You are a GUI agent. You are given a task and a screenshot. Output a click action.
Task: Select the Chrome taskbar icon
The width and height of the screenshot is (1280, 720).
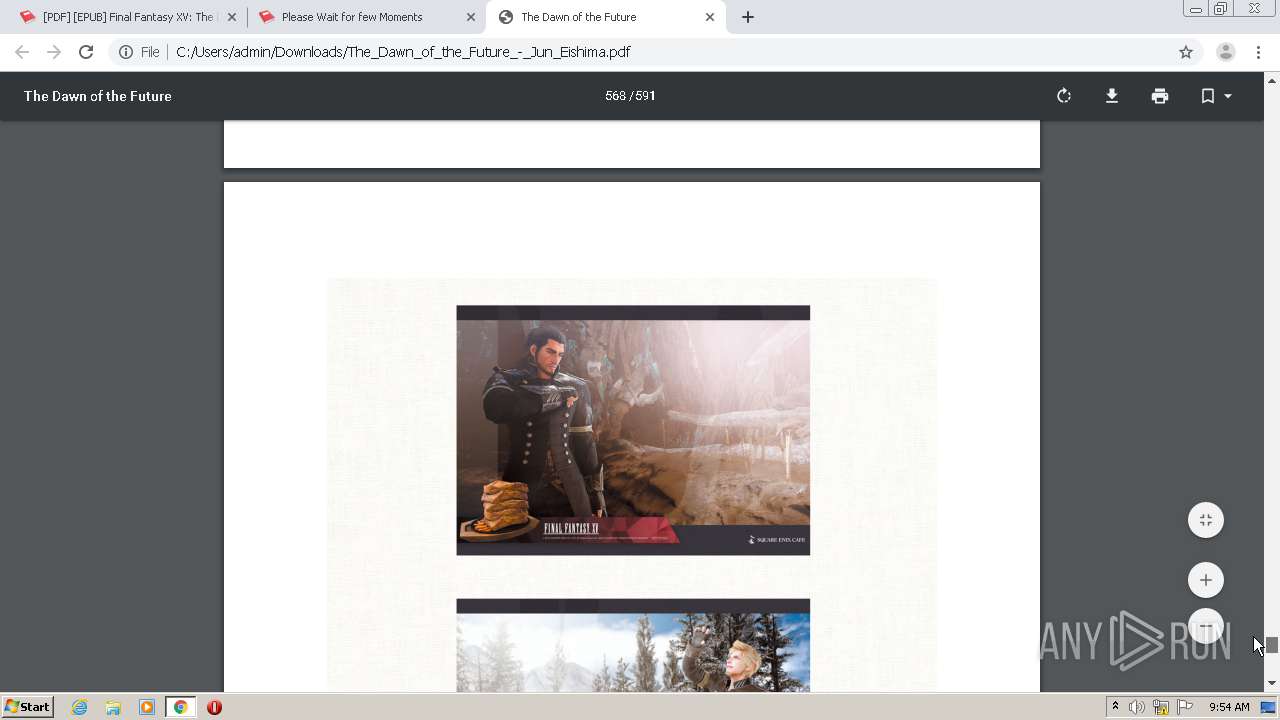[x=180, y=707]
